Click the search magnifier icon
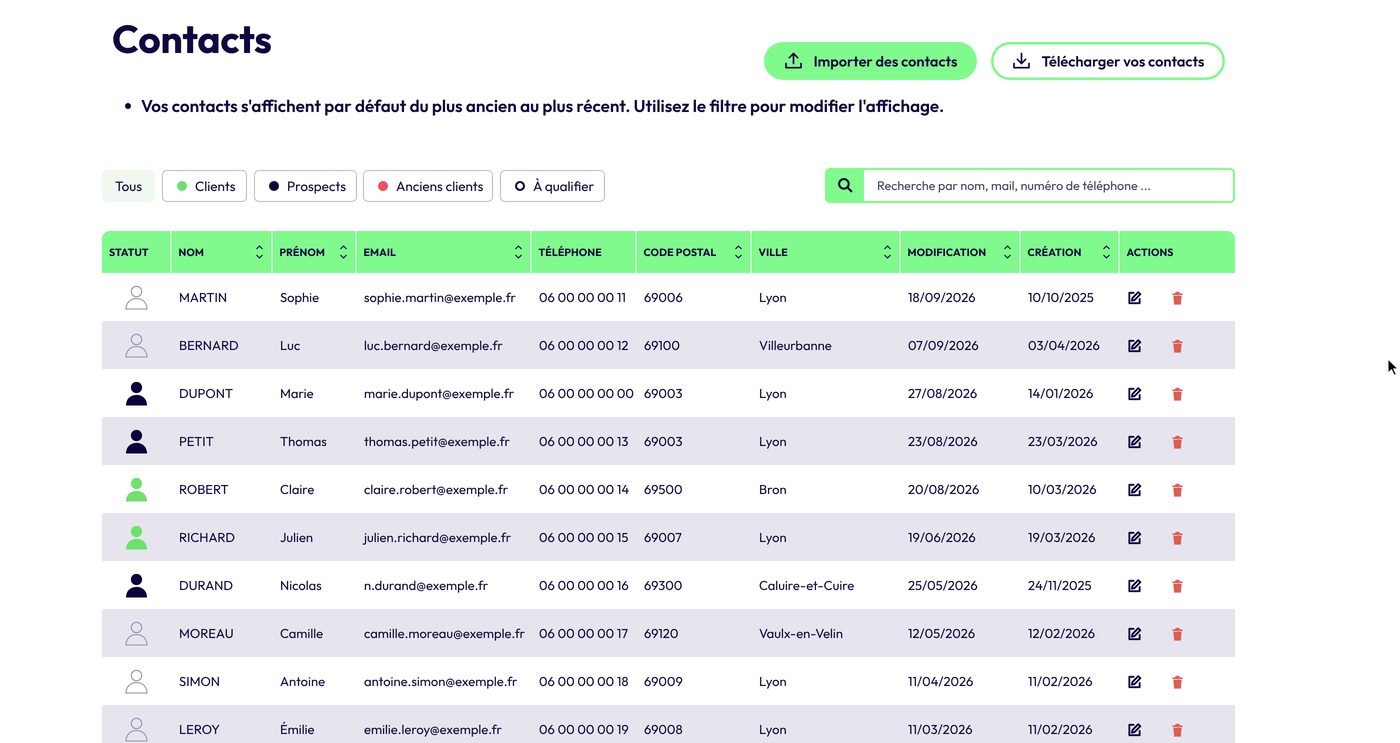 tap(845, 186)
